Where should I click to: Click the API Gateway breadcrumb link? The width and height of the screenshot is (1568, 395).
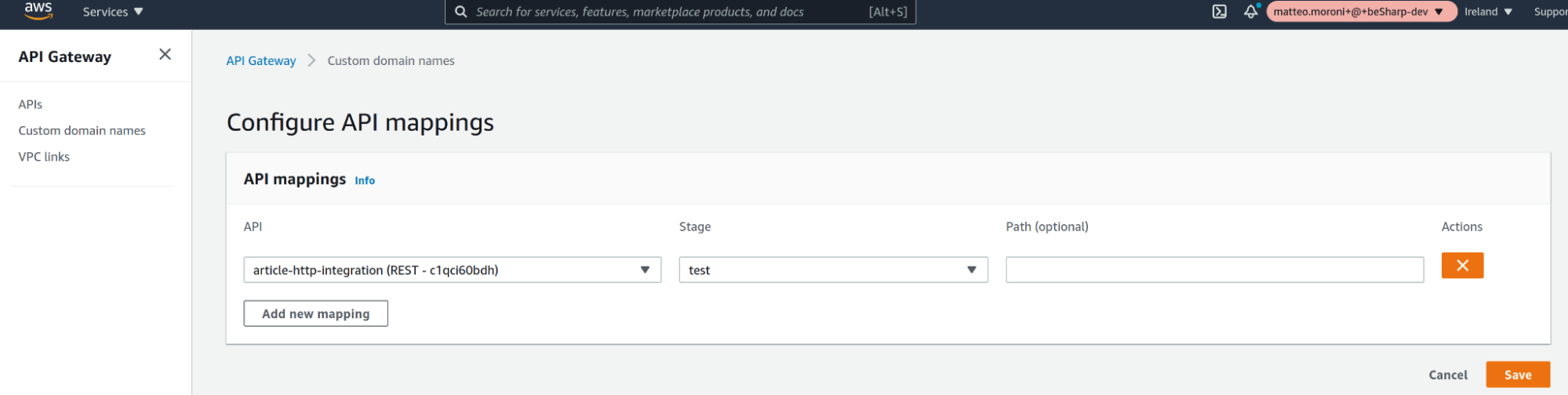point(261,61)
